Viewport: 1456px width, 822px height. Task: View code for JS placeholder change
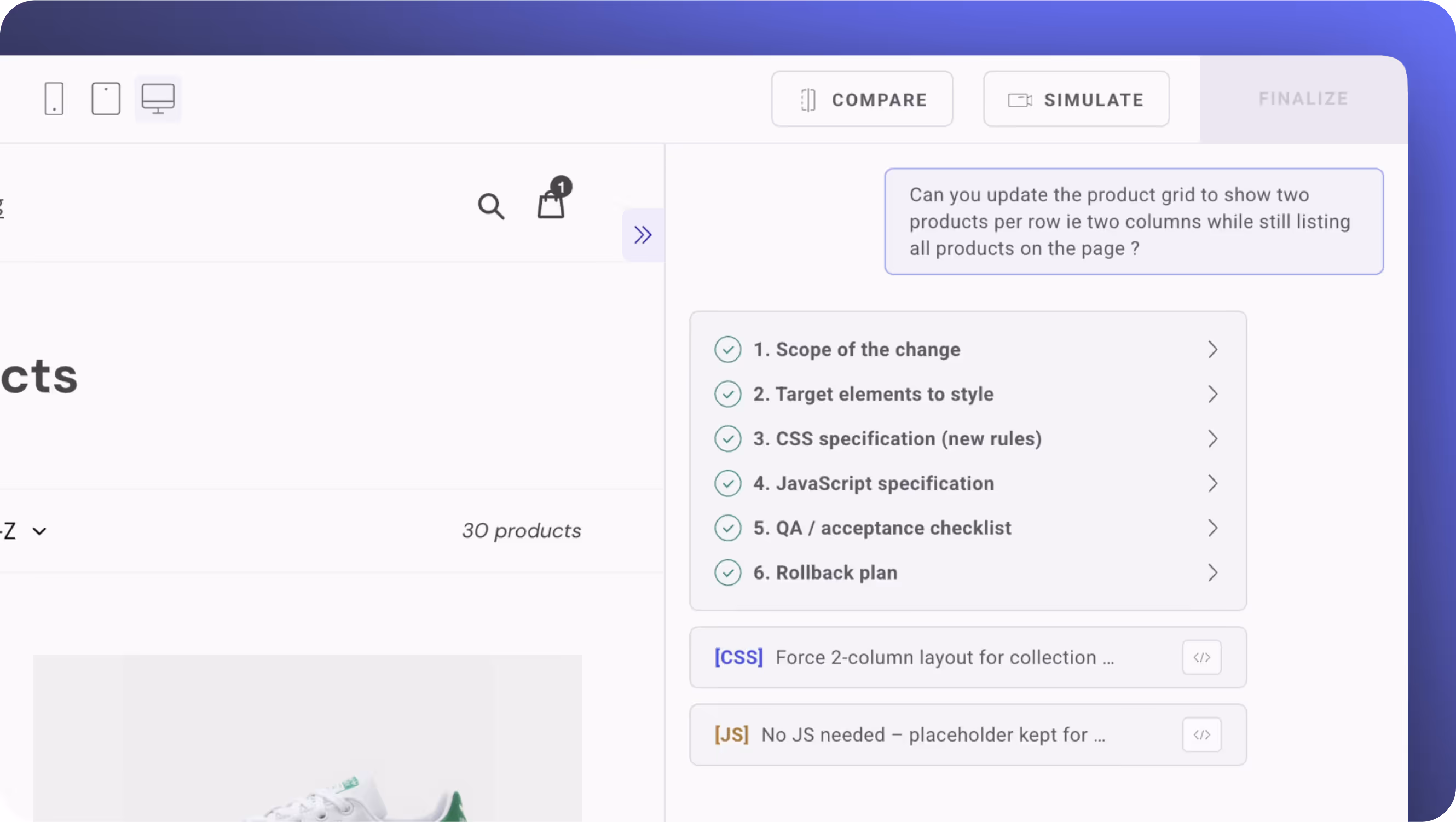point(1201,735)
